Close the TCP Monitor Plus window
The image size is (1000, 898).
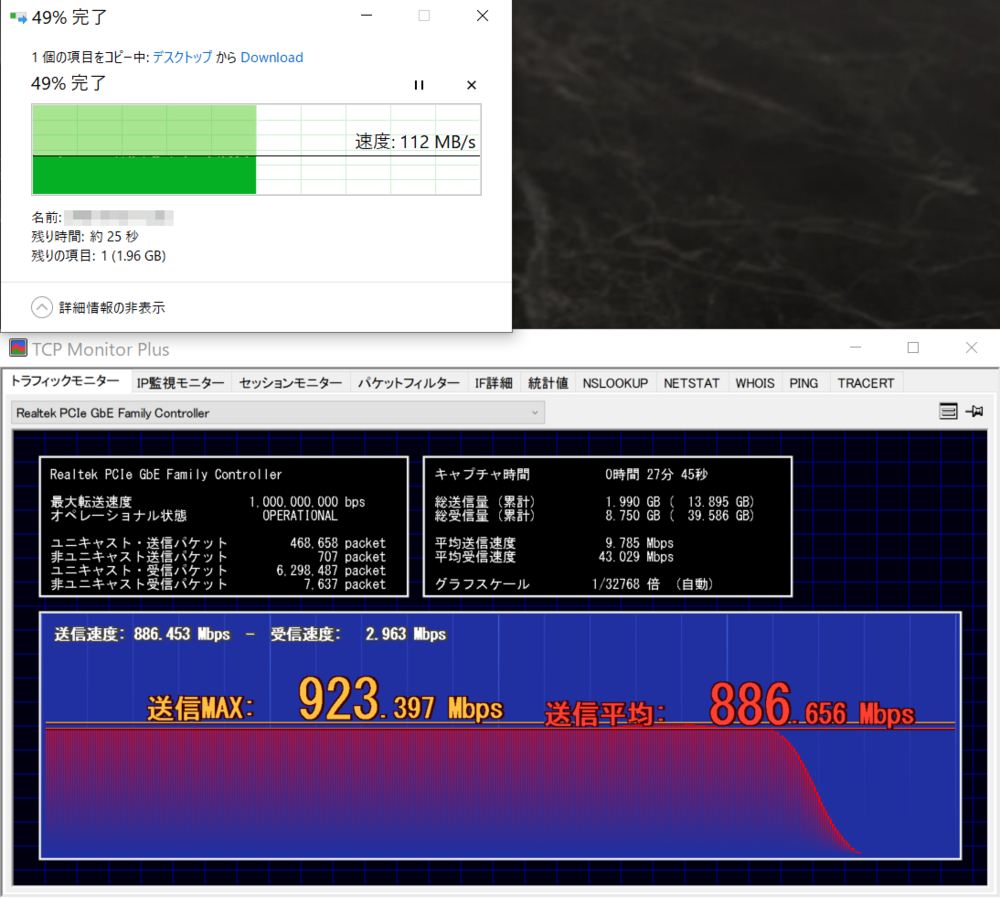pos(971,348)
